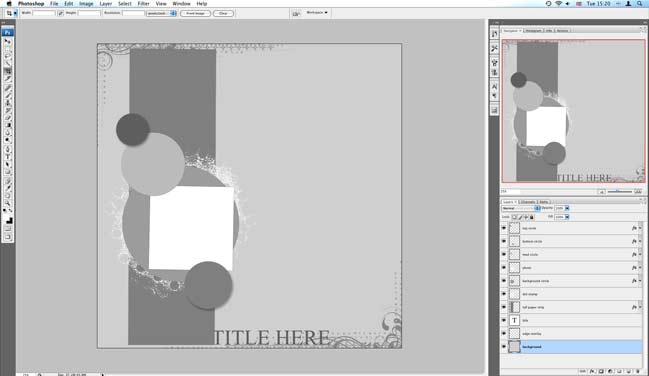Open the layer Opacity dropdown arrow
Image resolution: width=649 pixels, height=376 pixels.
point(567,208)
